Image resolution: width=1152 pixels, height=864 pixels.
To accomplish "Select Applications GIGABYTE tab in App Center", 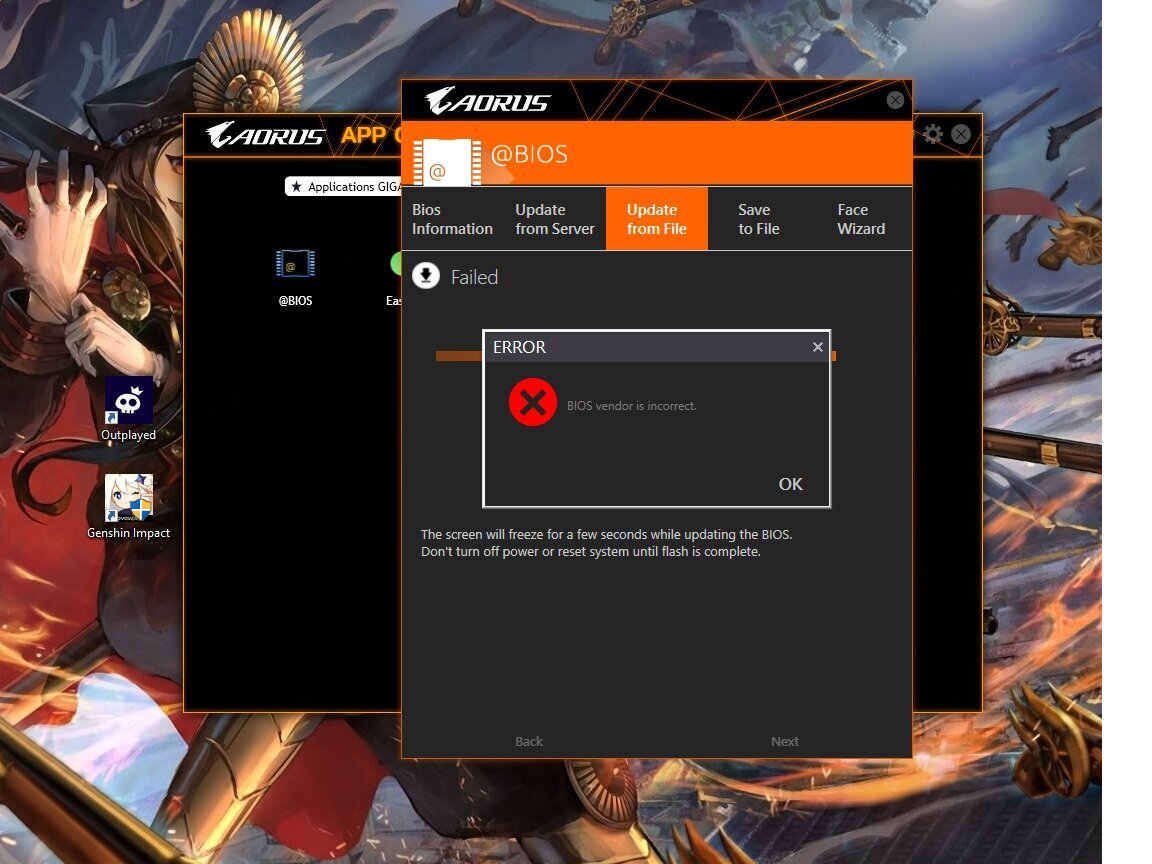I will pos(343,187).
